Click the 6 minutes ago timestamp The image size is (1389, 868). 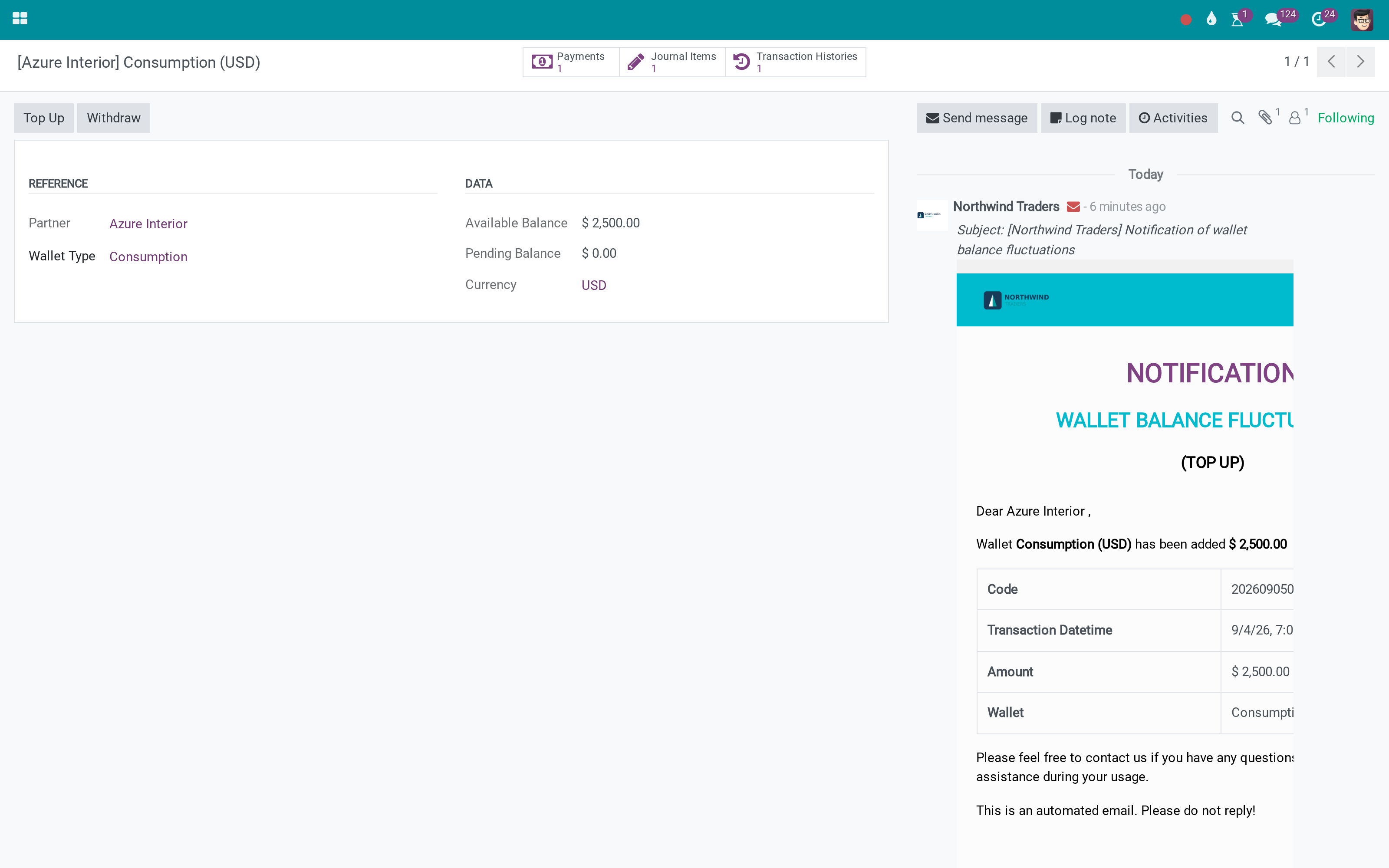tap(1127, 207)
